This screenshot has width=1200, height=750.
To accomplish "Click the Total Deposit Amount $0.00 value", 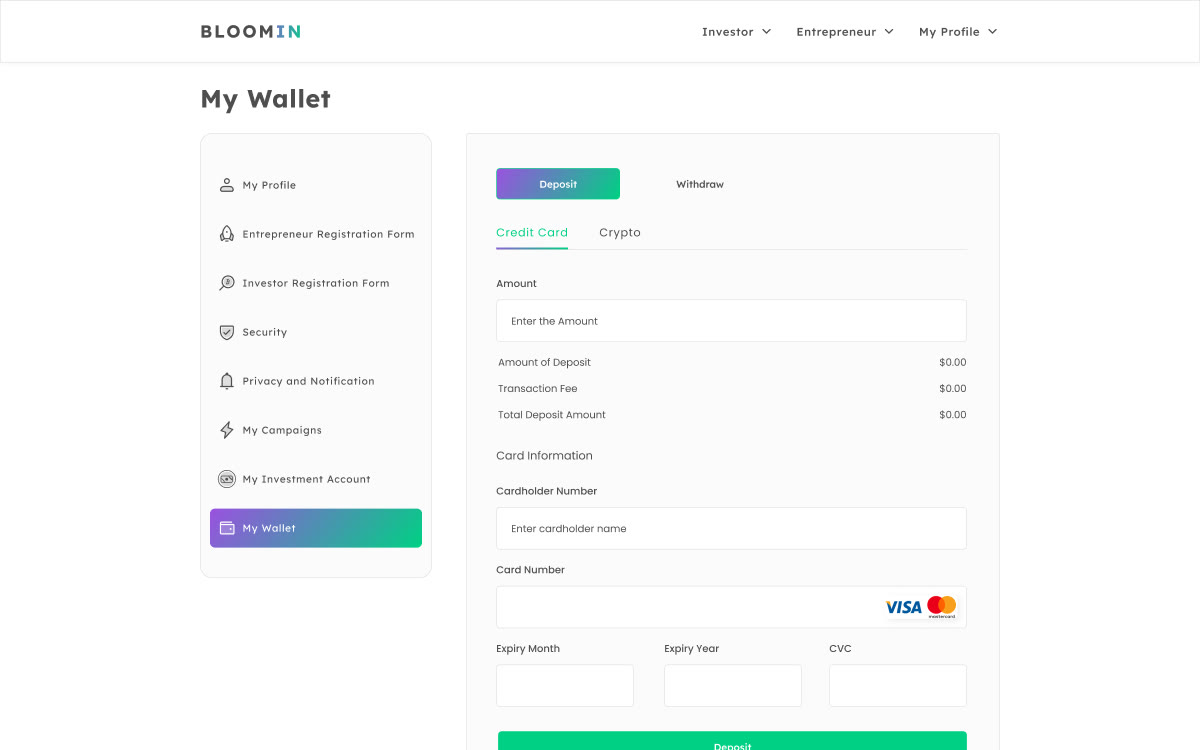I will tap(953, 414).
